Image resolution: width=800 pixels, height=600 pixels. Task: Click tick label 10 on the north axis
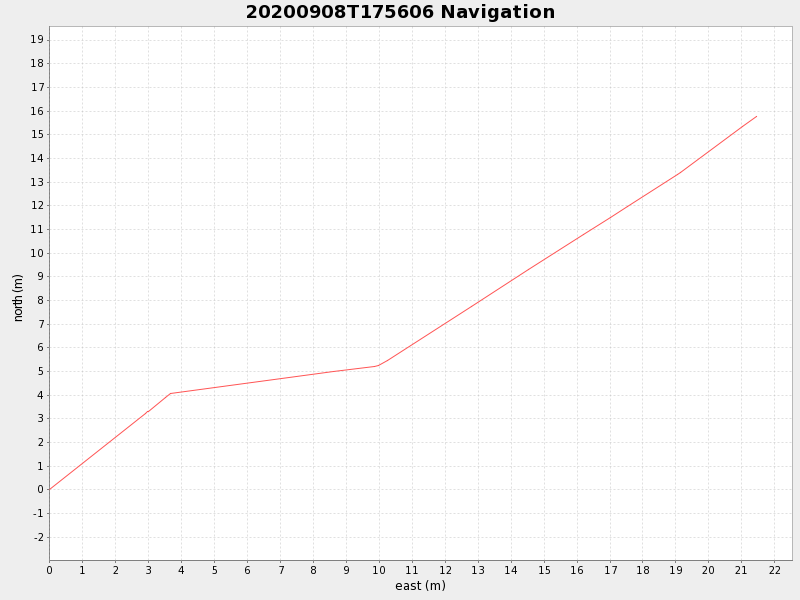click(37, 253)
